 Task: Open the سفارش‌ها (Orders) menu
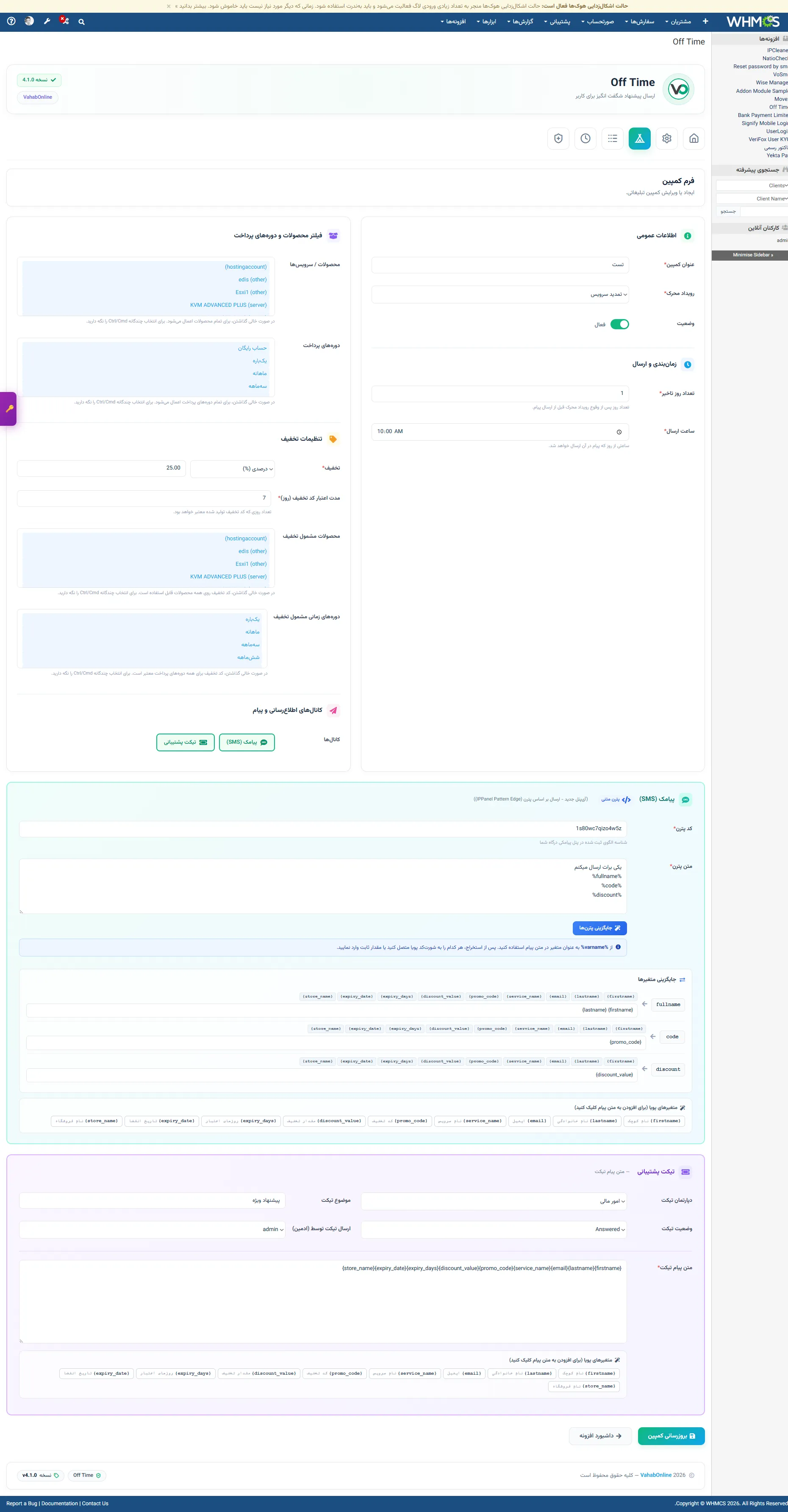[639, 22]
